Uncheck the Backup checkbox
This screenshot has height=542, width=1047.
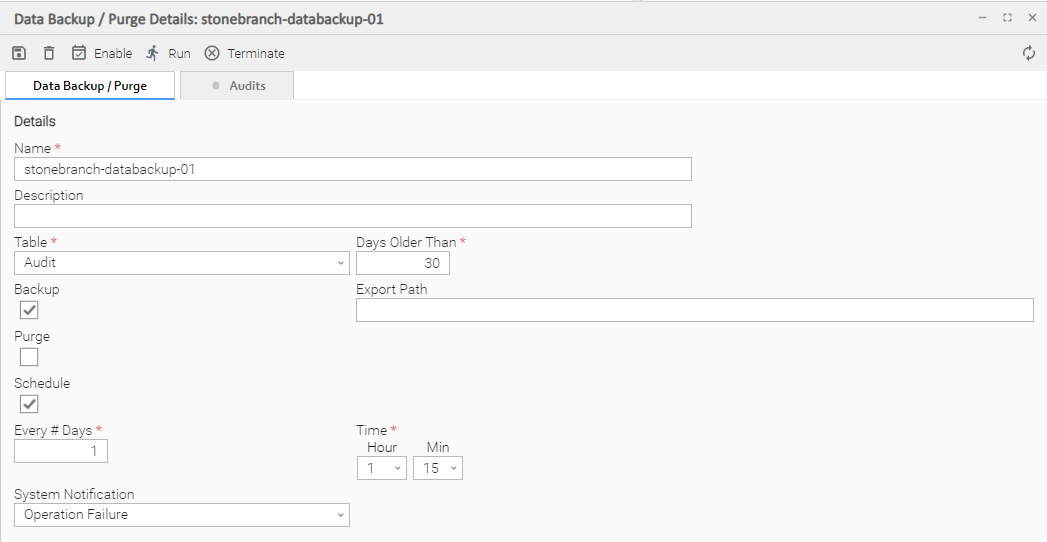coord(29,310)
